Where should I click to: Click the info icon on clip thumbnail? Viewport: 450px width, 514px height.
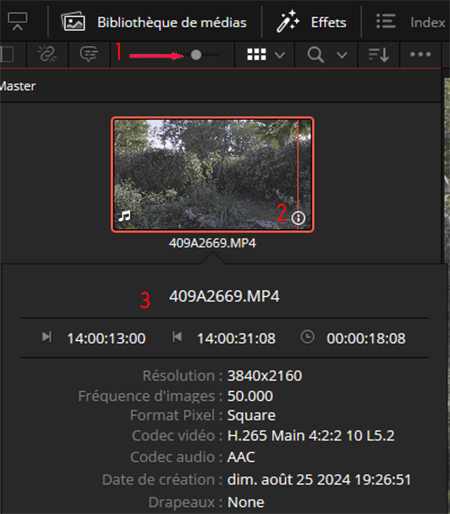[x=298, y=218]
